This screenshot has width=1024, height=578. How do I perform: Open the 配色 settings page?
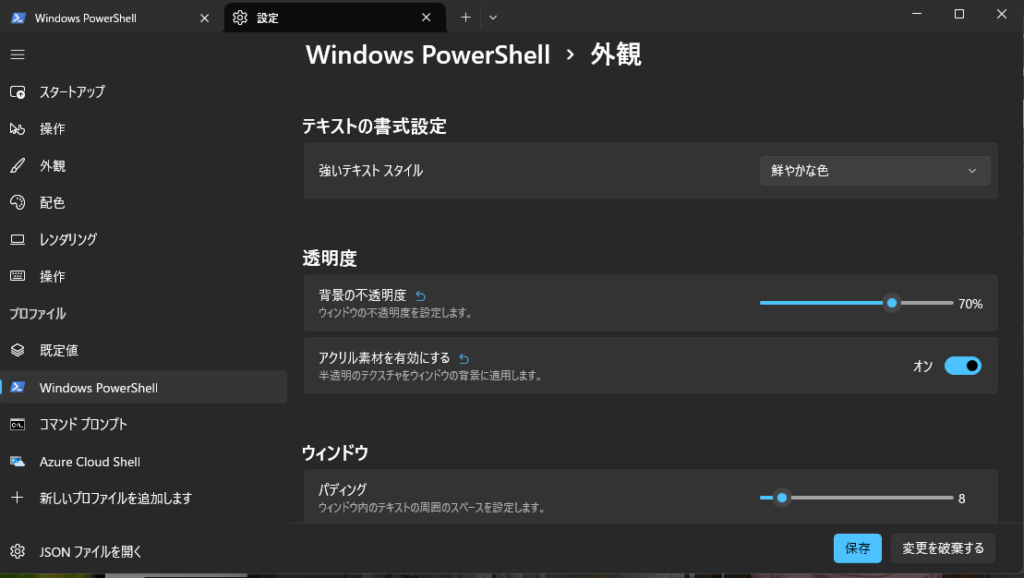[x=144, y=202]
